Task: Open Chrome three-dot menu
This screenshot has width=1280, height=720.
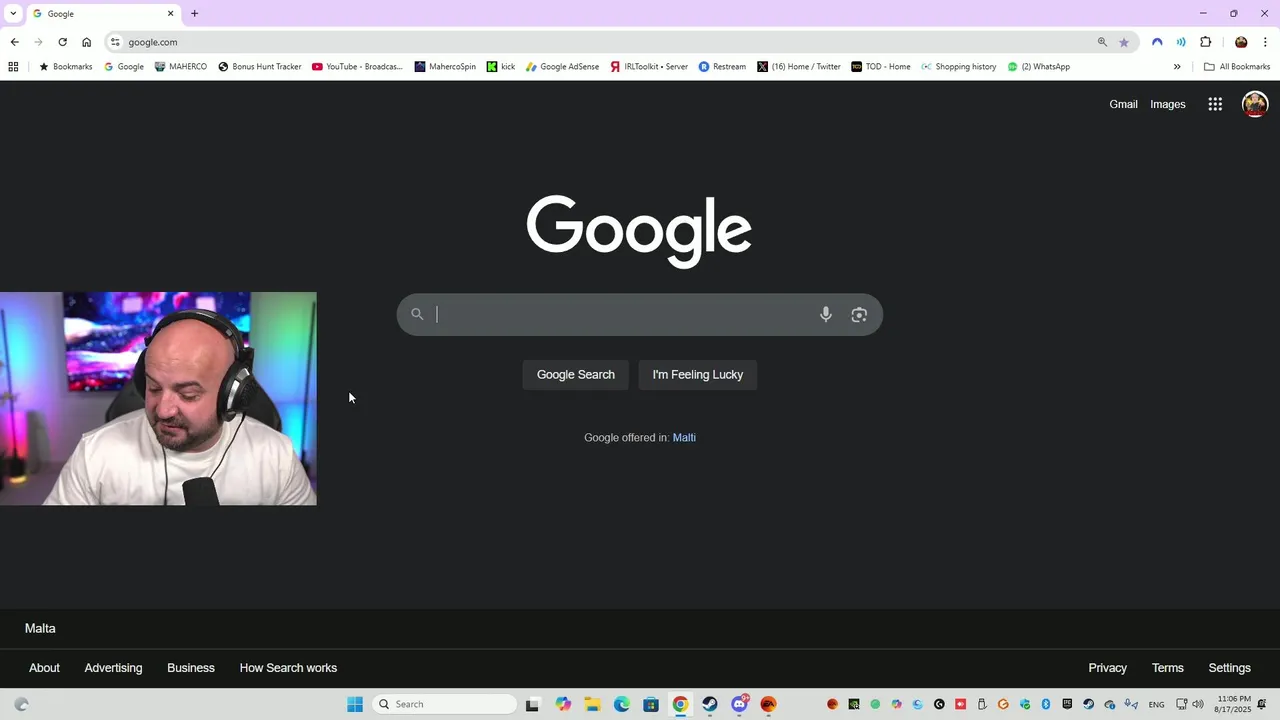Action: pyautogui.click(x=1265, y=42)
